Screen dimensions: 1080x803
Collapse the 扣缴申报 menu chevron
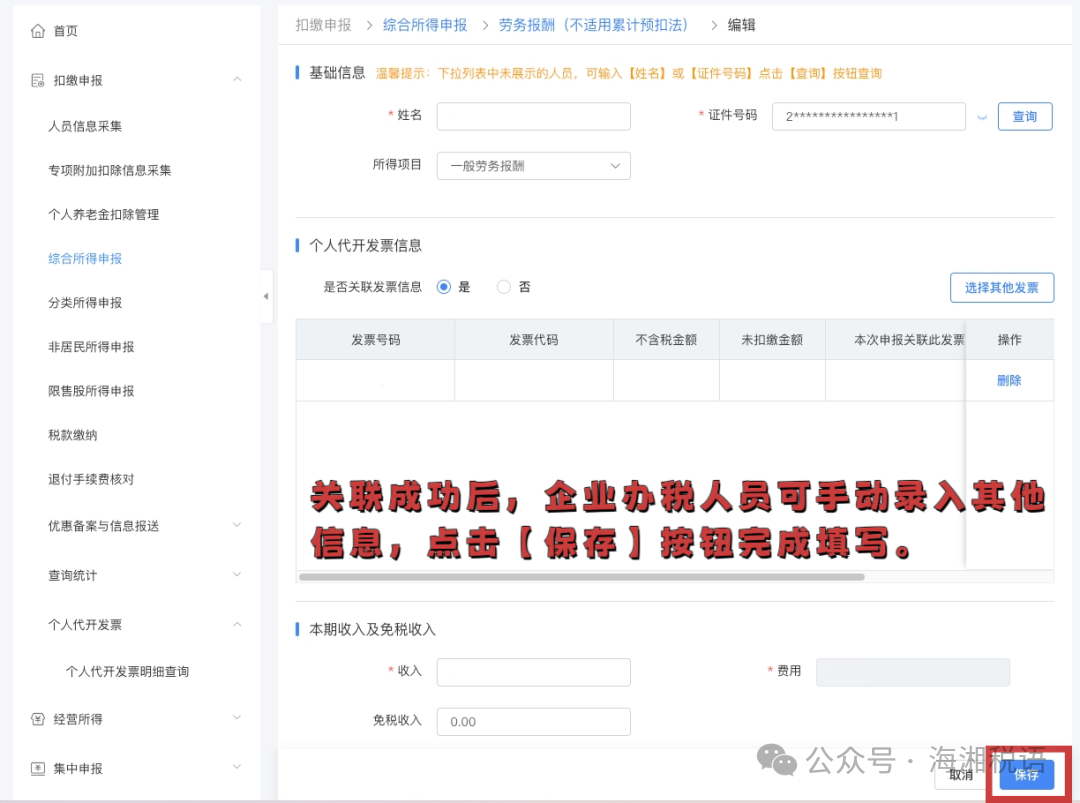click(x=237, y=80)
